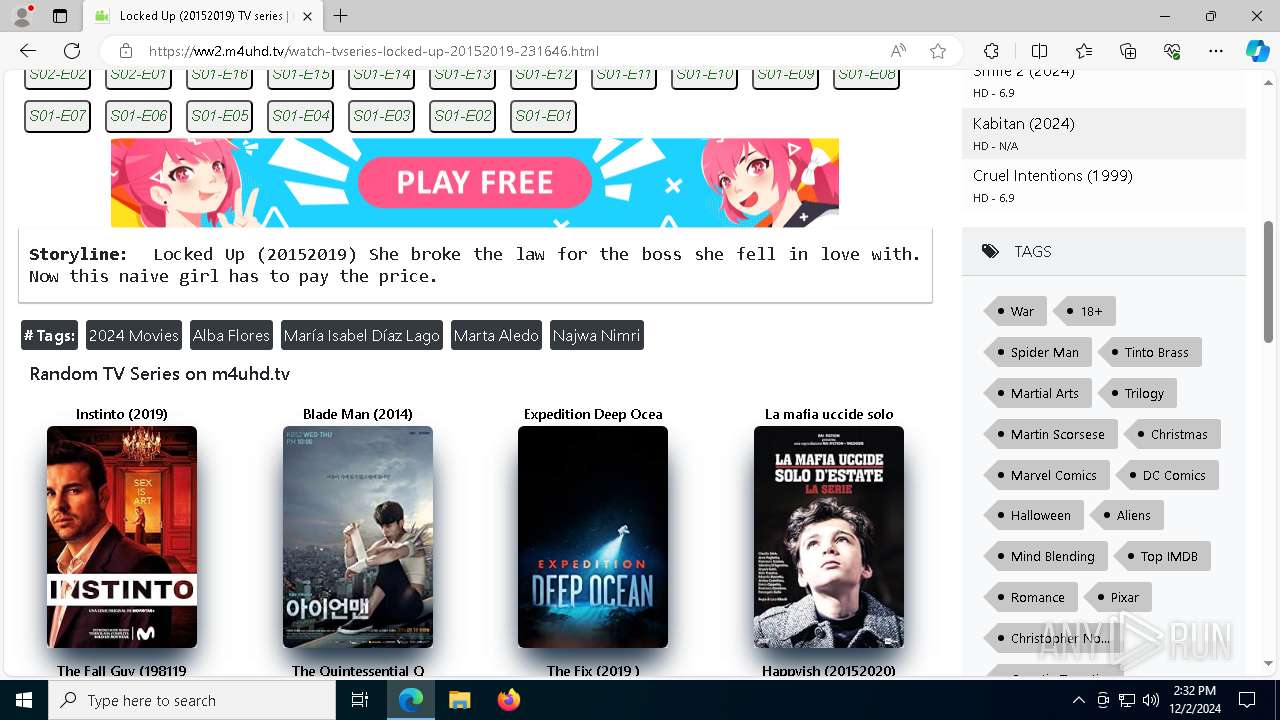Select the Romance tag
Screen dimensions: 1280x720
1030,597
